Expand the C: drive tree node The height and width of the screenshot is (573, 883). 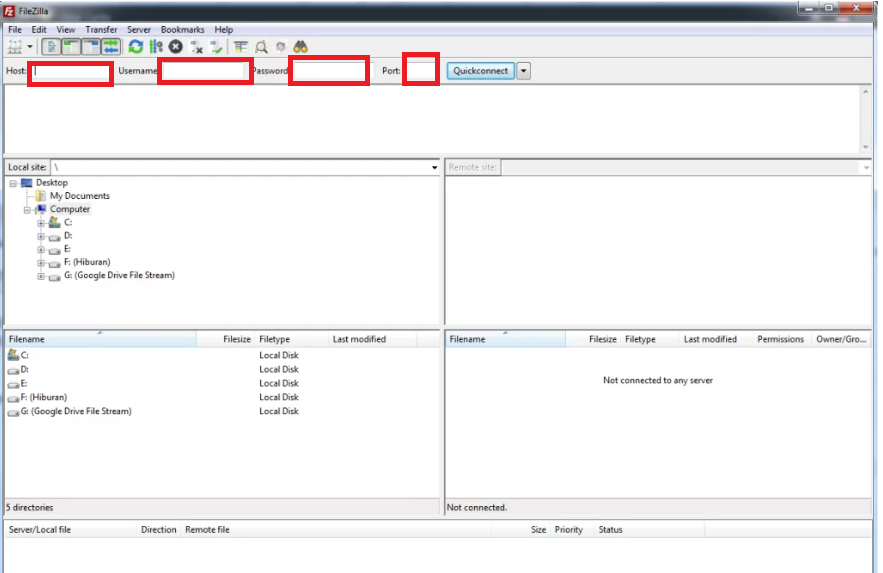click(x=41, y=223)
